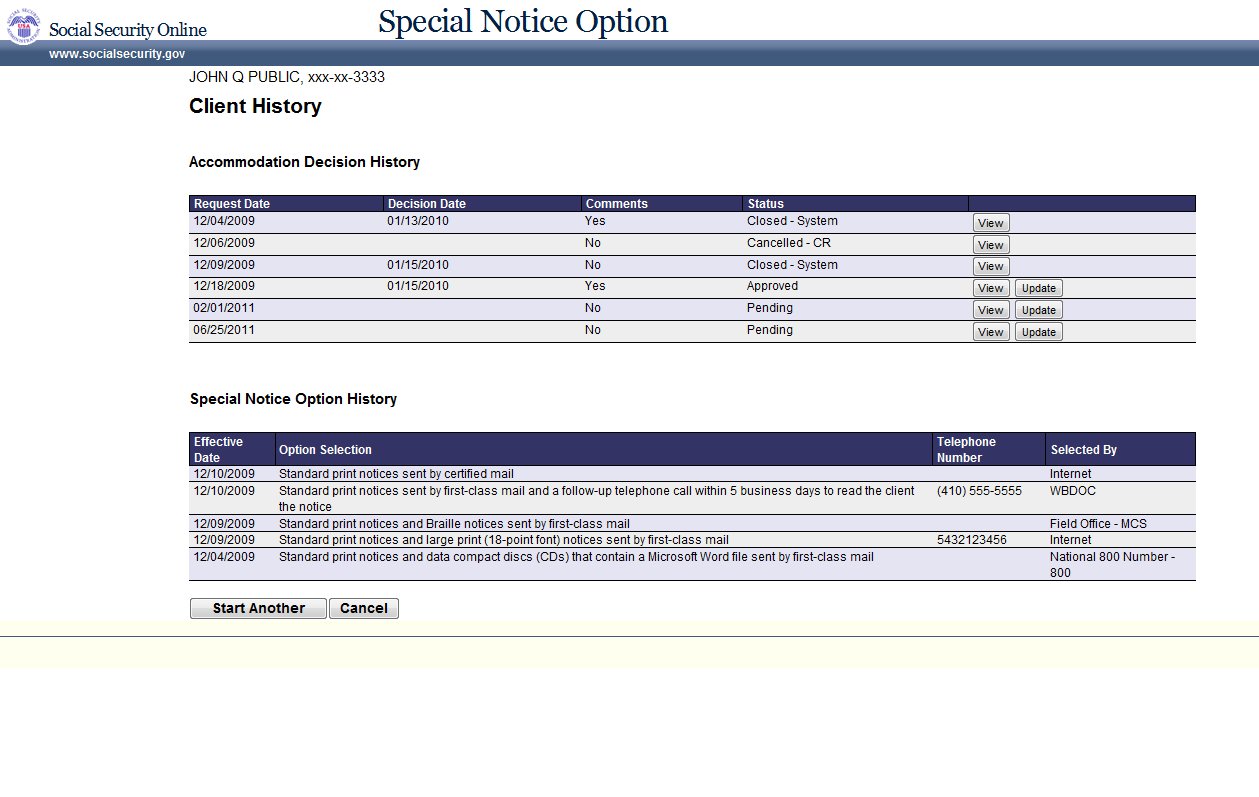This screenshot has width=1259, height=797.
Task: Click the Start Another button
Action: (x=258, y=608)
